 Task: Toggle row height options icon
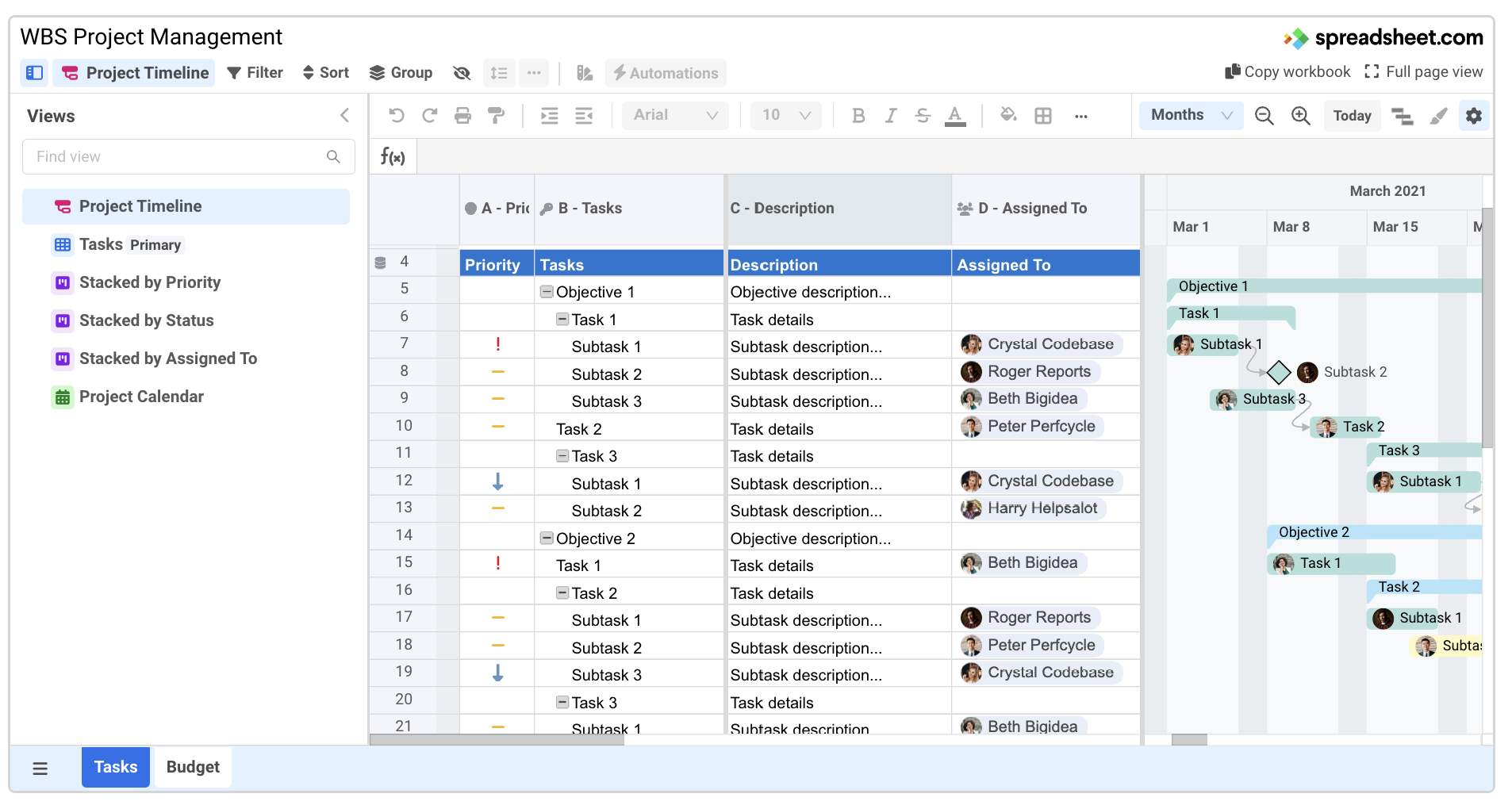pos(499,73)
